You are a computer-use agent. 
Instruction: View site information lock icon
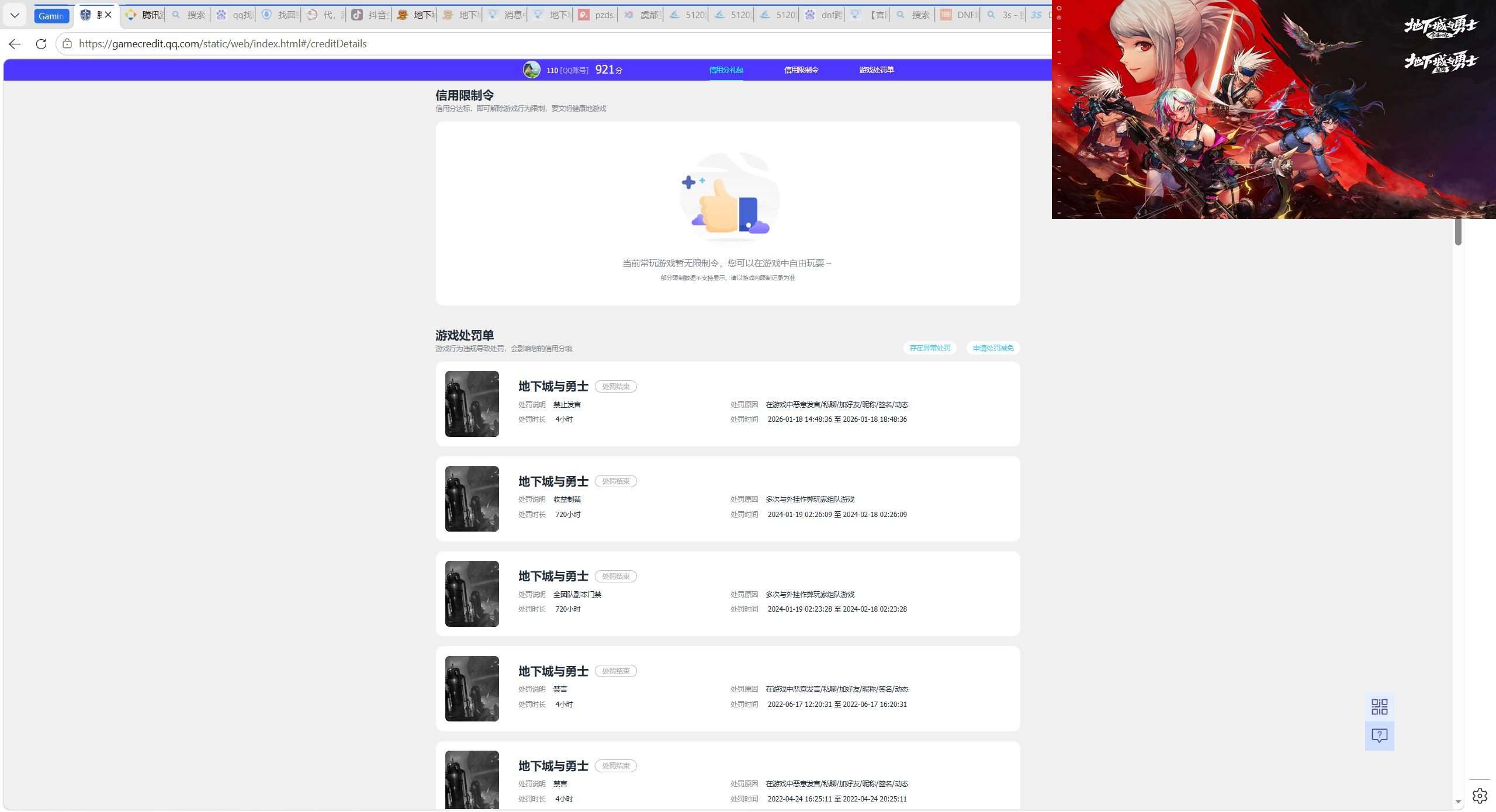pyautogui.click(x=67, y=44)
